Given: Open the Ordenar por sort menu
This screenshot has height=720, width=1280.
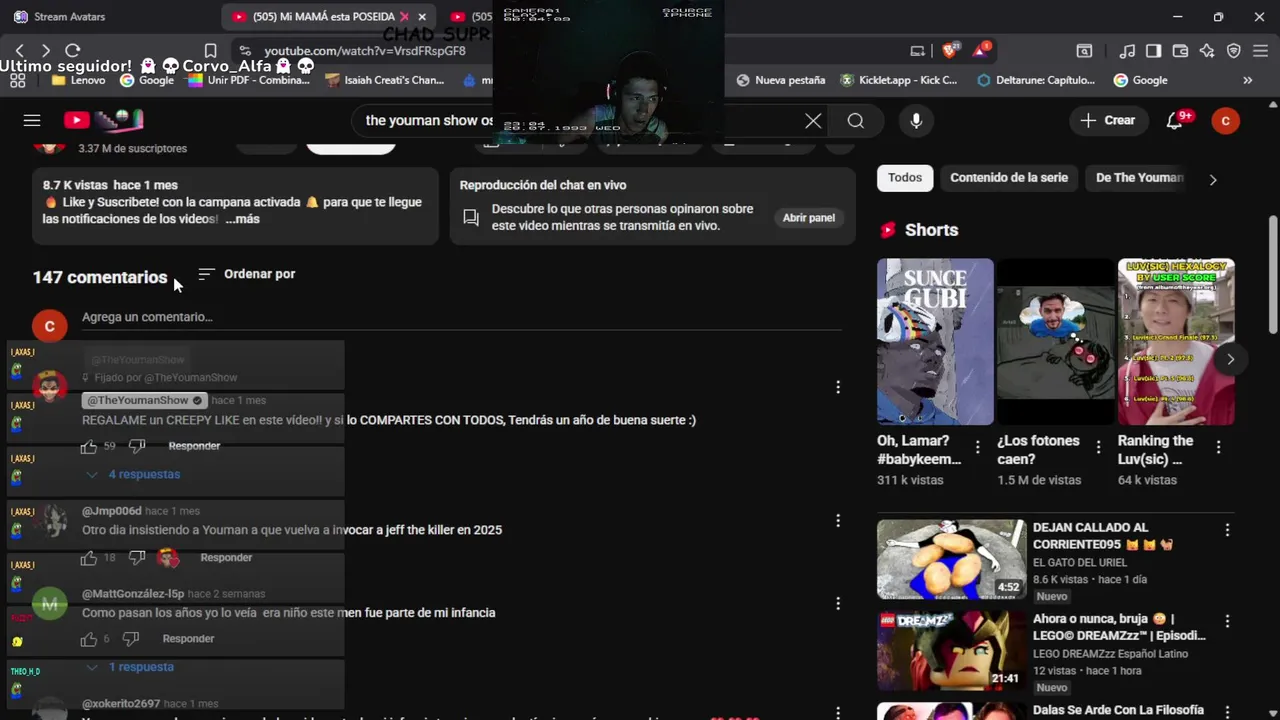Looking at the screenshot, I should tap(246, 274).
